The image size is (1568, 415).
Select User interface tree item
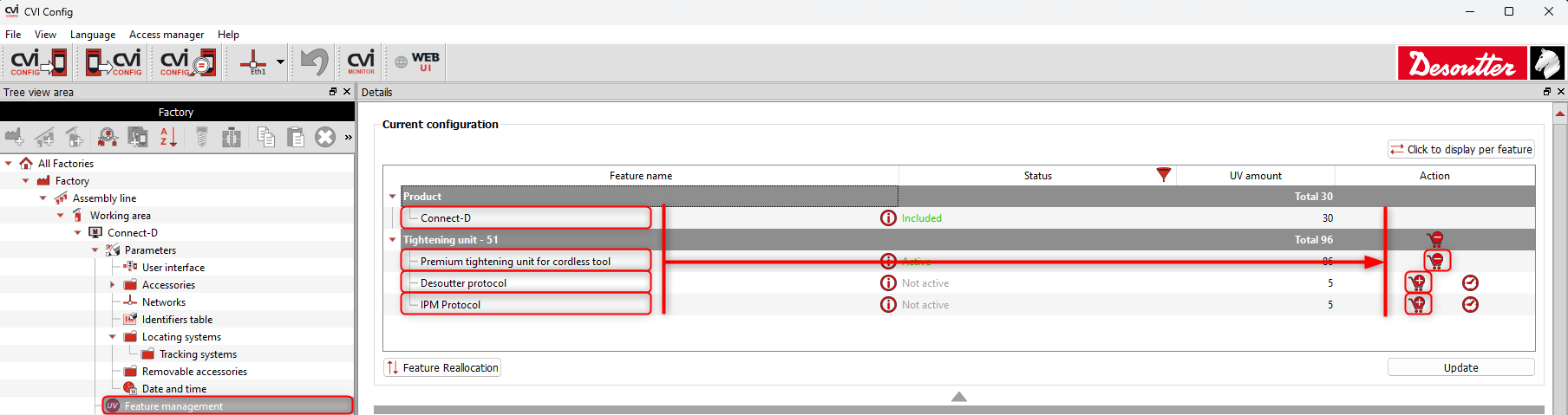click(173, 267)
